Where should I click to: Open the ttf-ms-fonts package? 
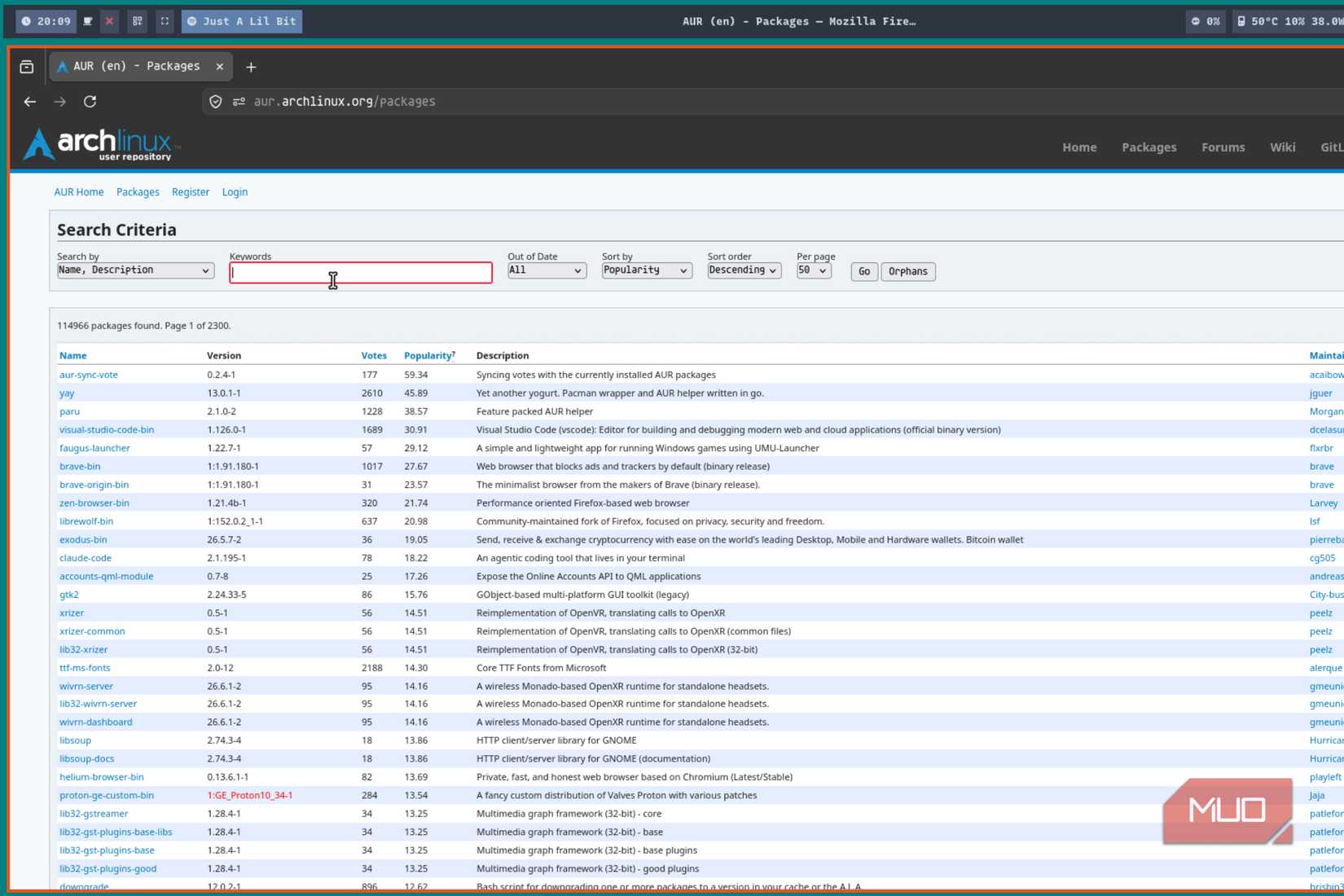[85, 668]
